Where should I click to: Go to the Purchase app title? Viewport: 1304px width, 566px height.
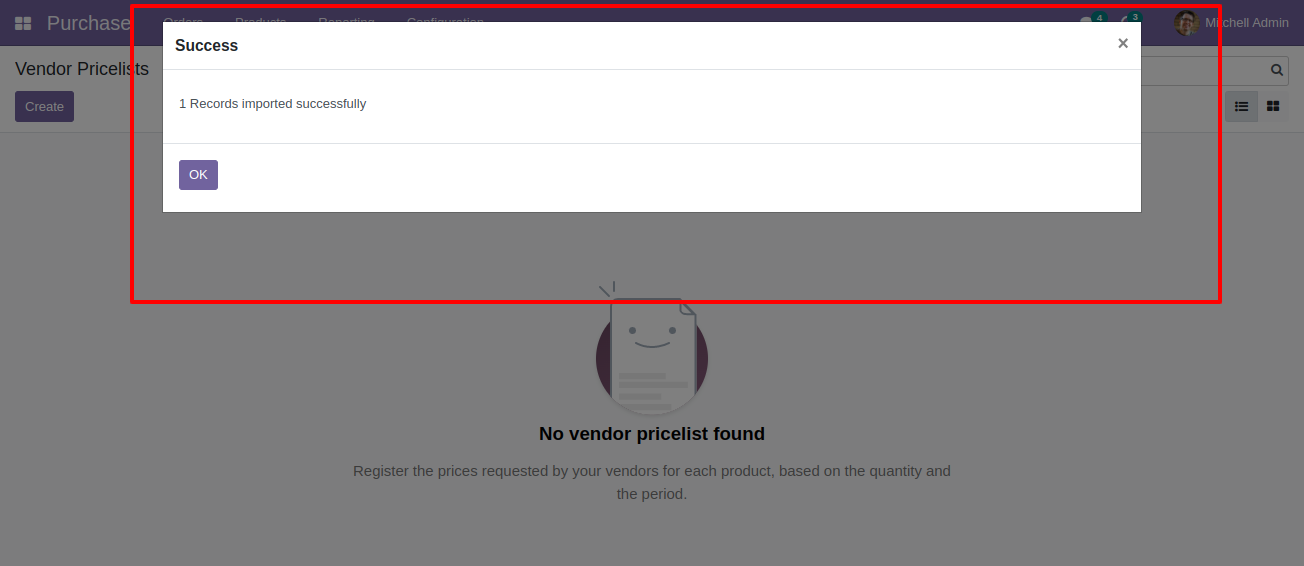pyautogui.click(x=89, y=23)
